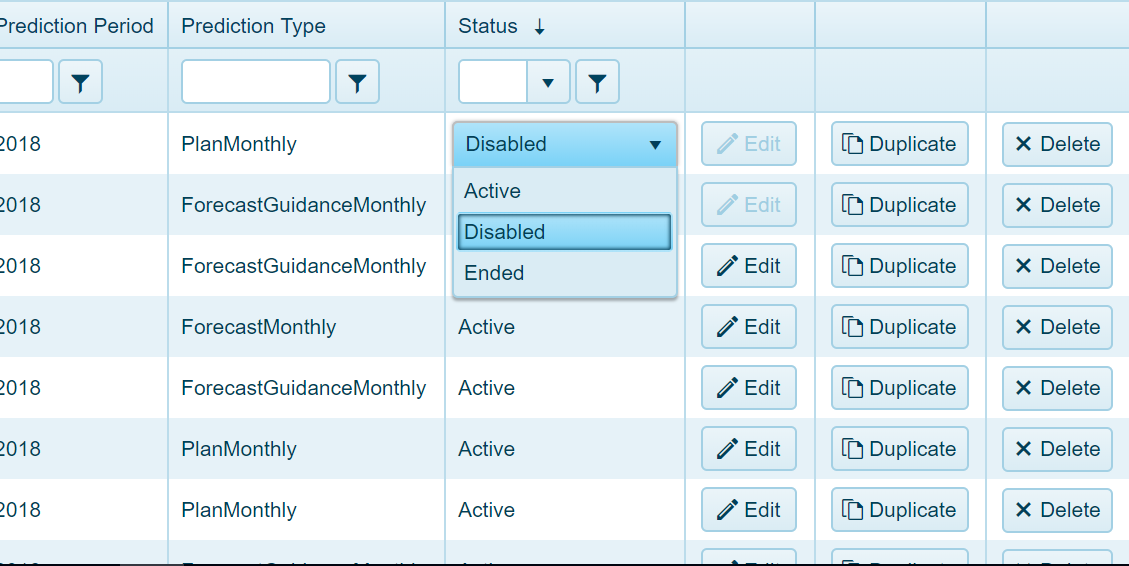Click the Status filter text input
Image resolution: width=1129 pixels, height=566 pixels.
tap(492, 82)
